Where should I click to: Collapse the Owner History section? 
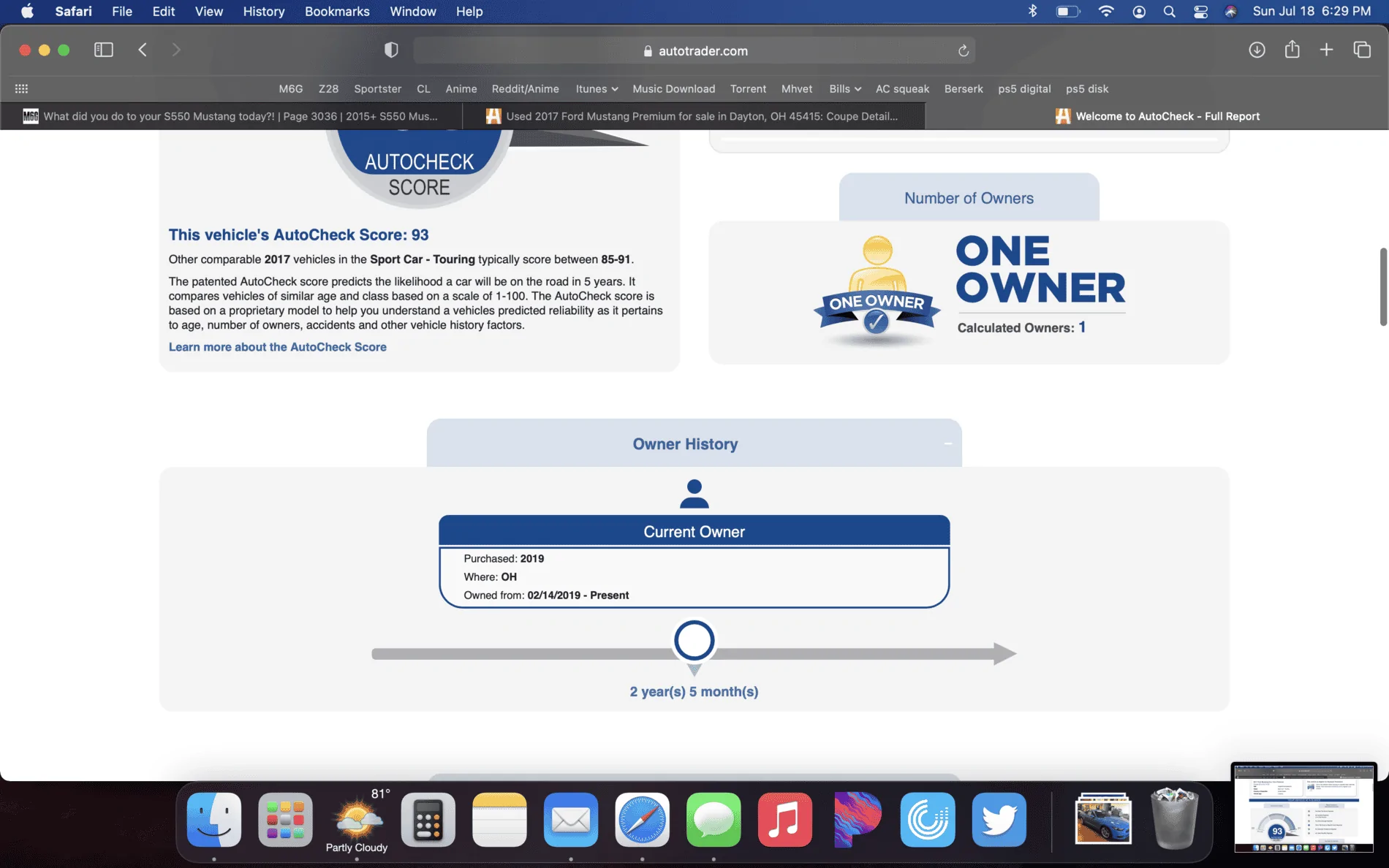947,443
